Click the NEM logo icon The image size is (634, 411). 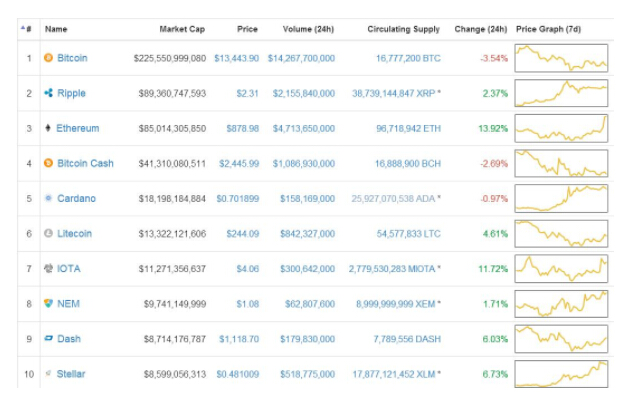click(x=49, y=303)
